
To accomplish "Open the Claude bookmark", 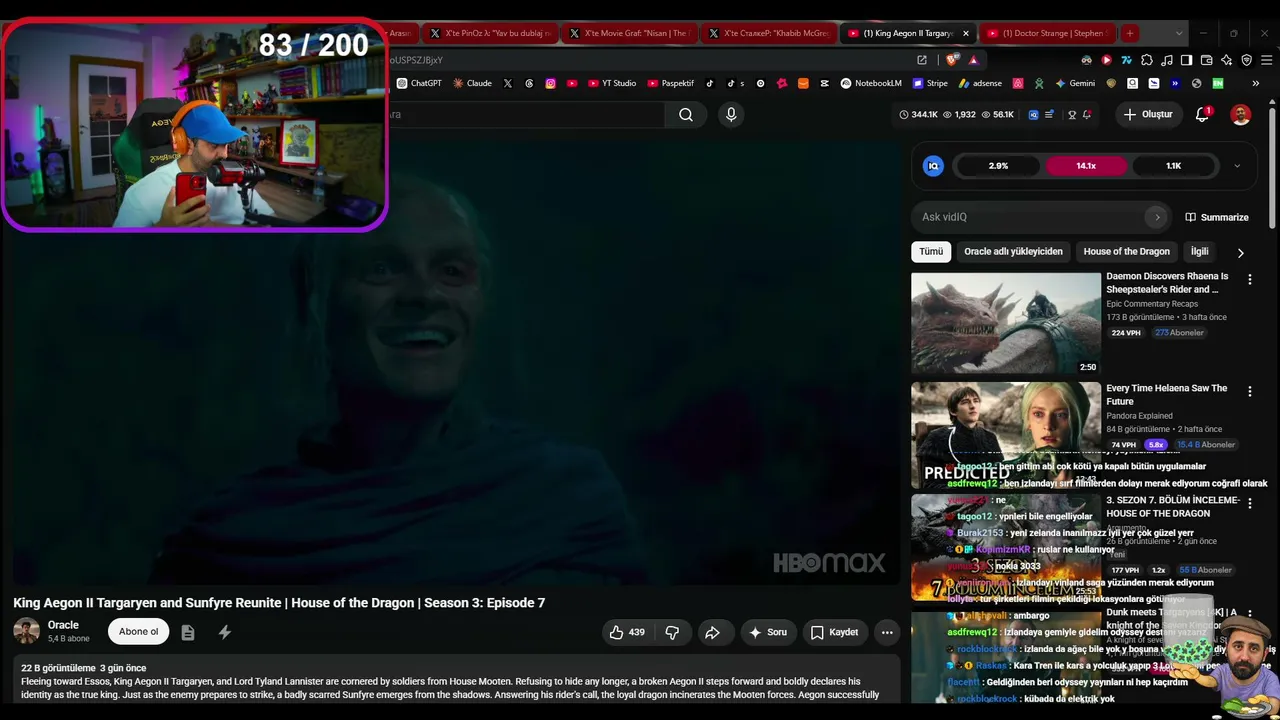I will 472,84.
